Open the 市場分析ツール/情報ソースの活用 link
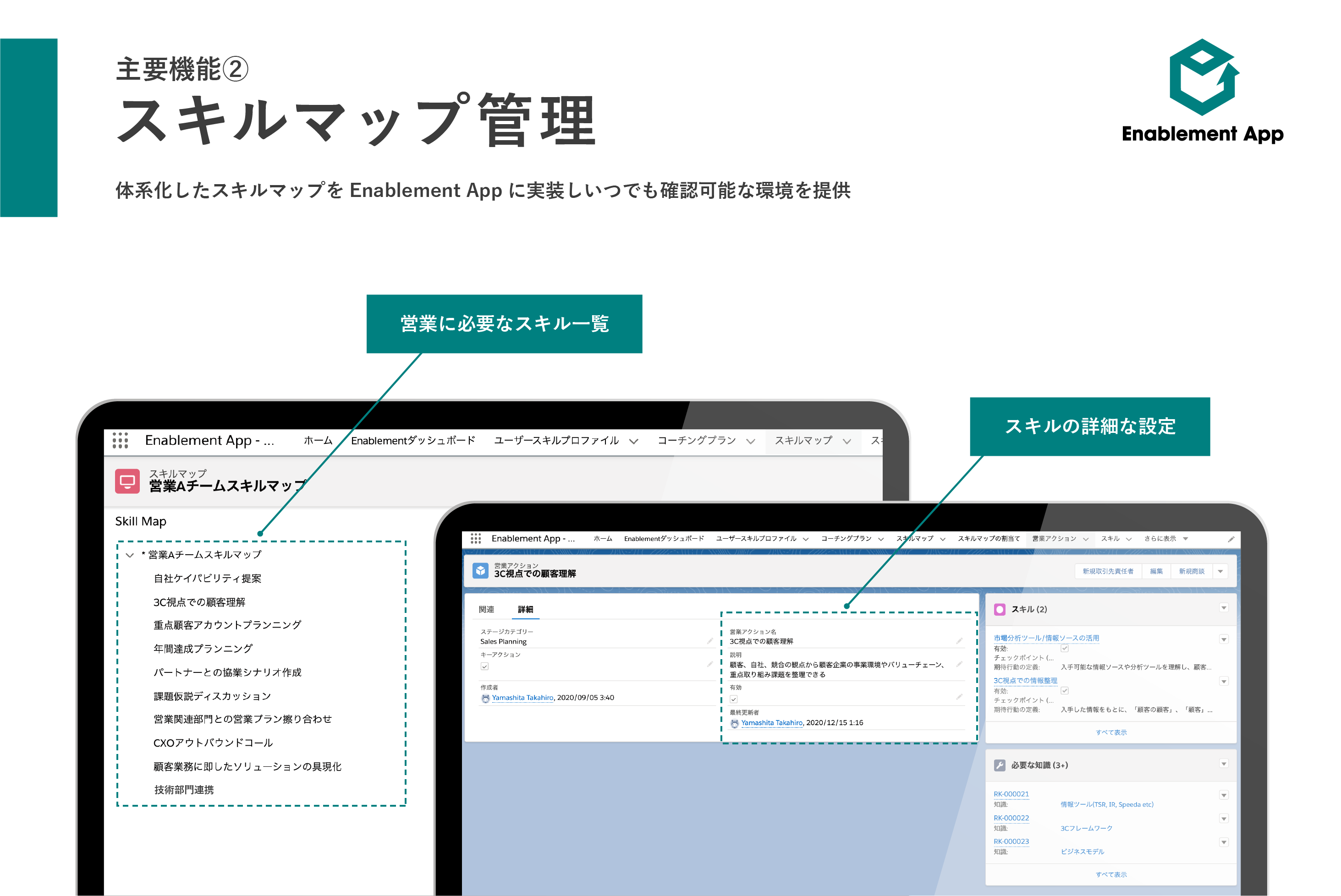Image resolution: width=1341 pixels, height=896 pixels. (1046, 638)
